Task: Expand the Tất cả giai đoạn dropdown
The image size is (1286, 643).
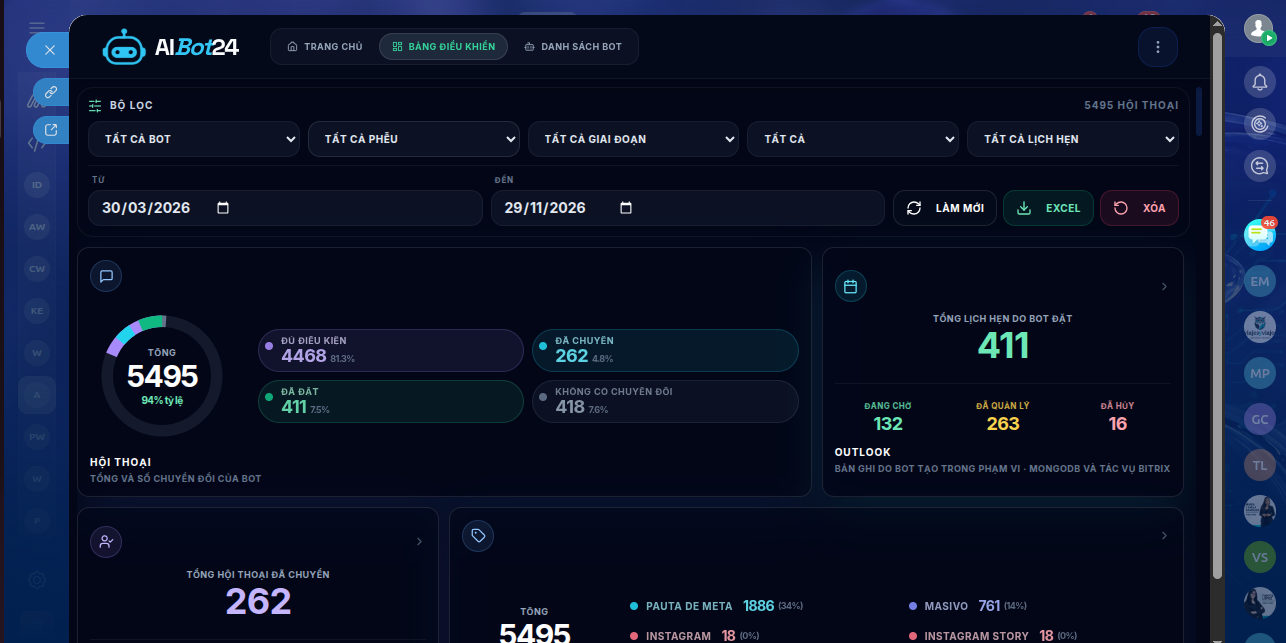Action: [x=633, y=139]
